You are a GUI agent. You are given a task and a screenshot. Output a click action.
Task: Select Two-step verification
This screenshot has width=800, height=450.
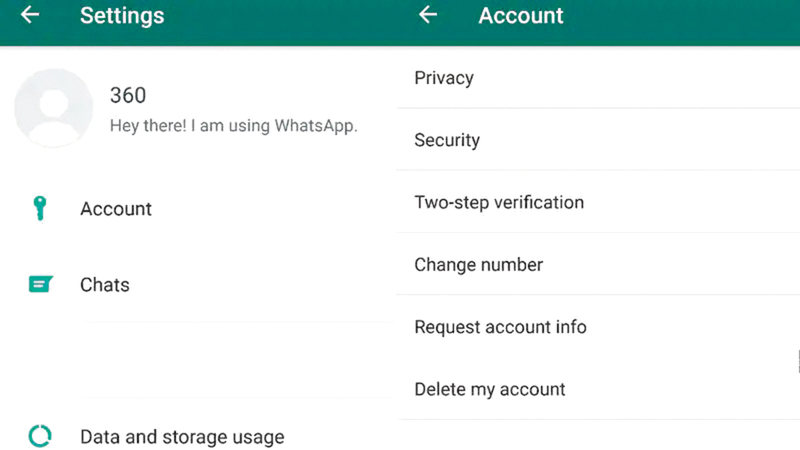tap(499, 202)
